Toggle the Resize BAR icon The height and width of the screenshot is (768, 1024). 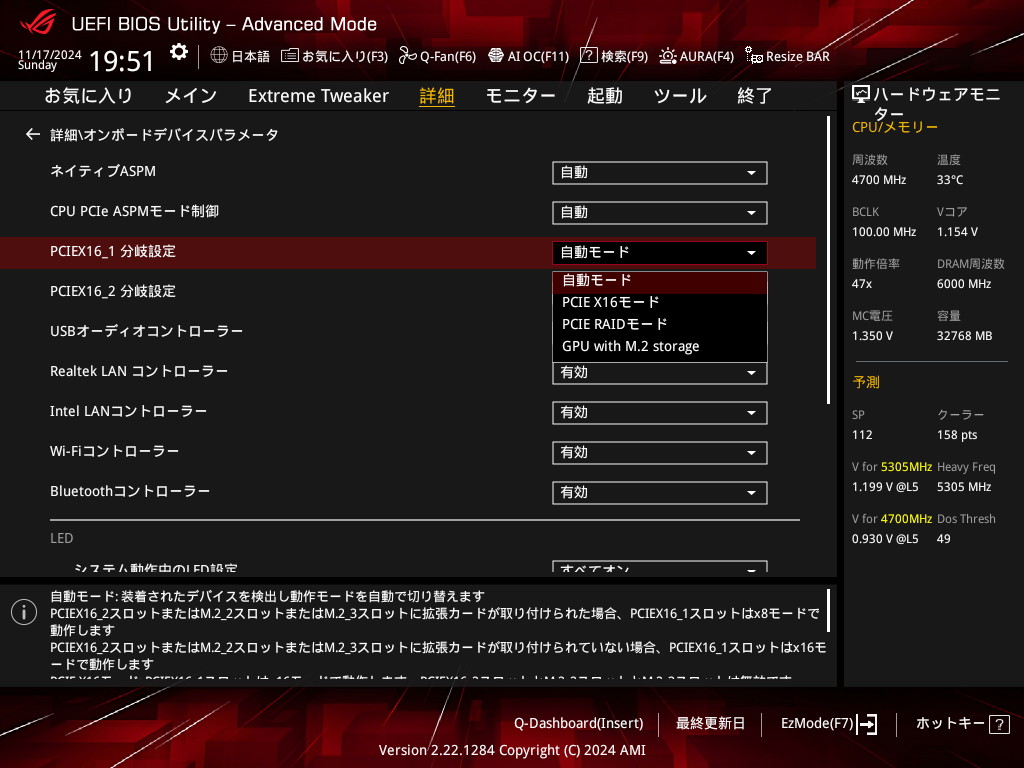pyautogui.click(x=754, y=56)
